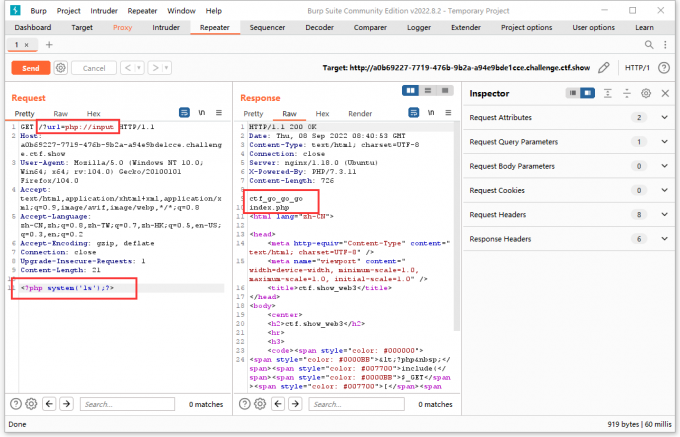
Task: Close the Inspector panel
Action: click(665, 93)
